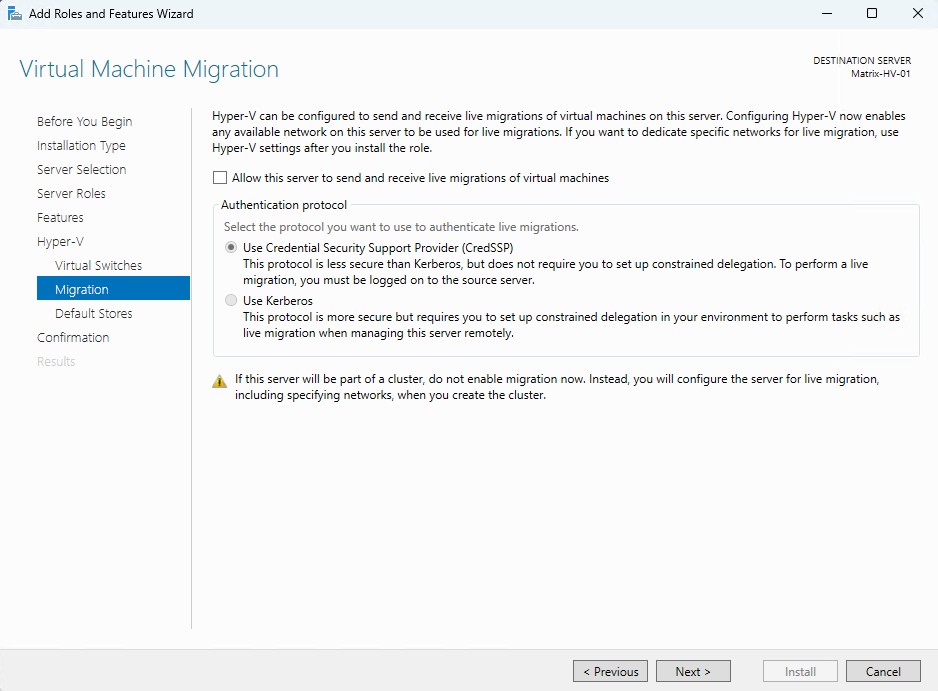The height and width of the screenshot is (691, 938).
Task: Open the Server Selection step
Action: pyautogui.click(x=81, y=169)
